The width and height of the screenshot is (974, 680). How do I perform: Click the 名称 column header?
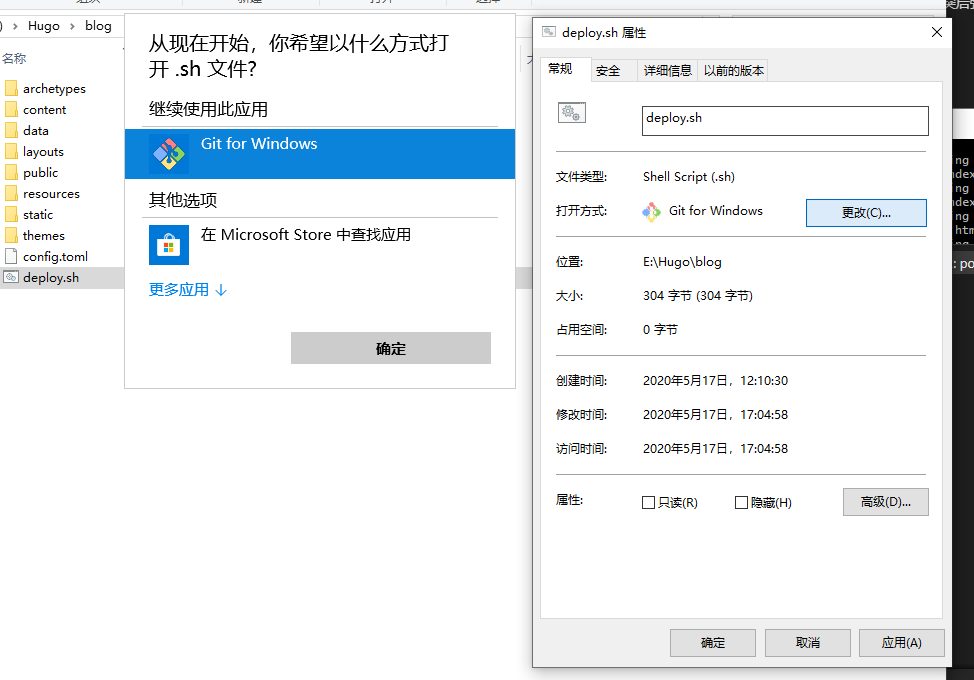click(14, 58)
